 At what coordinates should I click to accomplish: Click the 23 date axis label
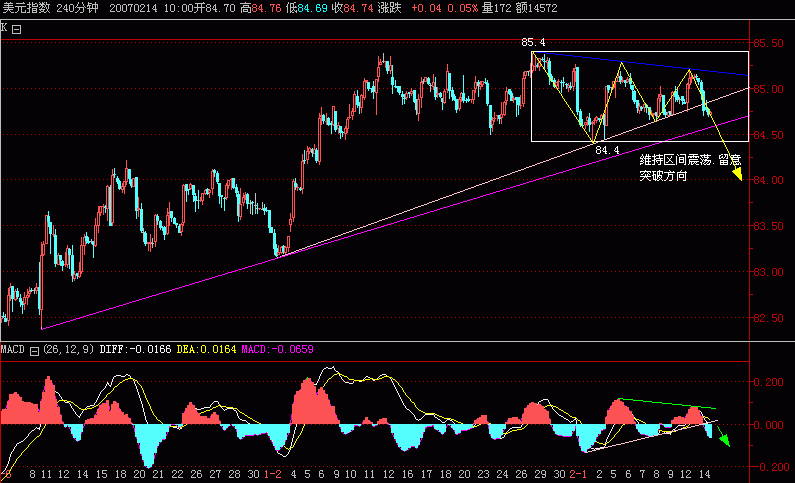[x=483, y=474]
